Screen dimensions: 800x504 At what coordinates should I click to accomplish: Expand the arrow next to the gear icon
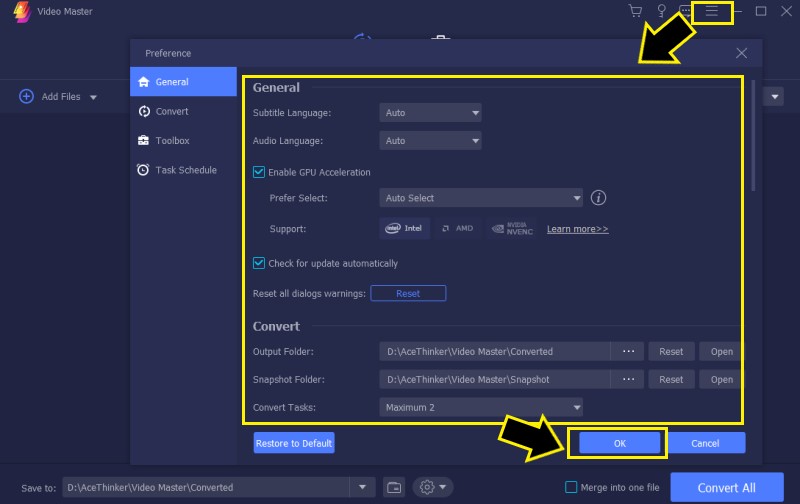[443, 487]
